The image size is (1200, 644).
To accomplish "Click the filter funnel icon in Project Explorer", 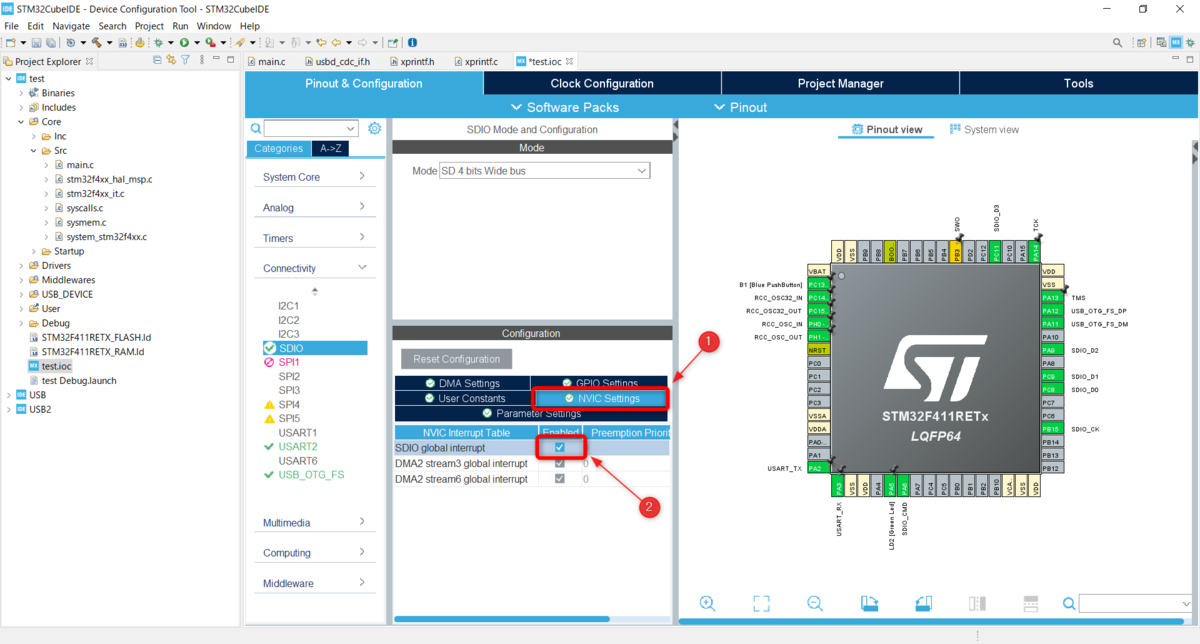I will tap(185, 61).
